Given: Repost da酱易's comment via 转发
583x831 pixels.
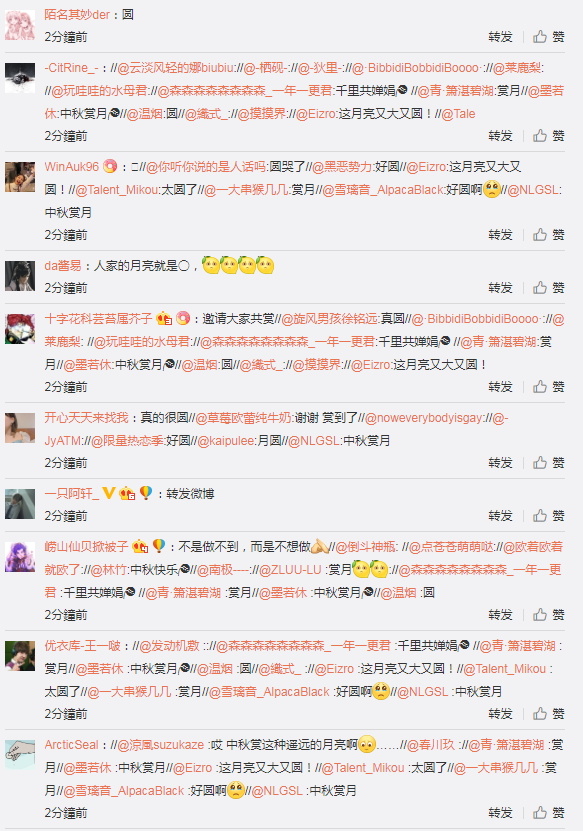Looking at the screenshot, I should click(500, 288).
